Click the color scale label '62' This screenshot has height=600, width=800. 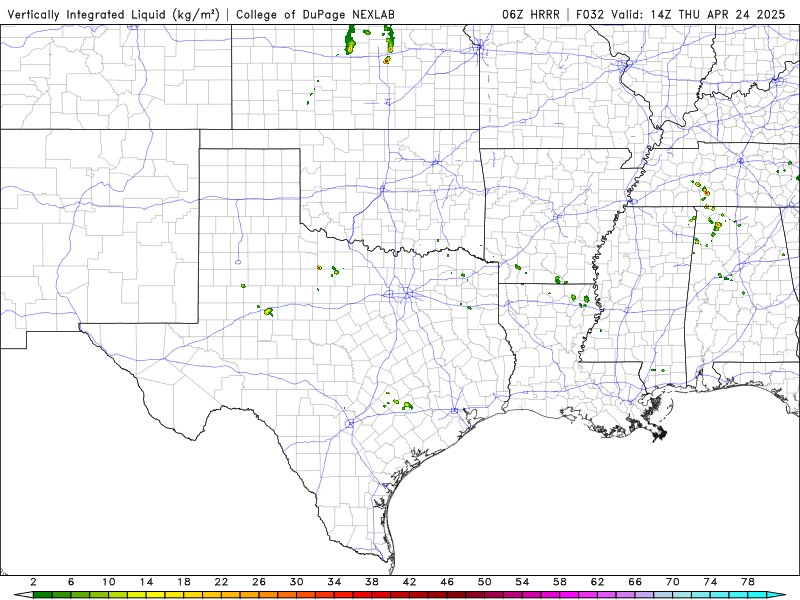pos(598,582)
